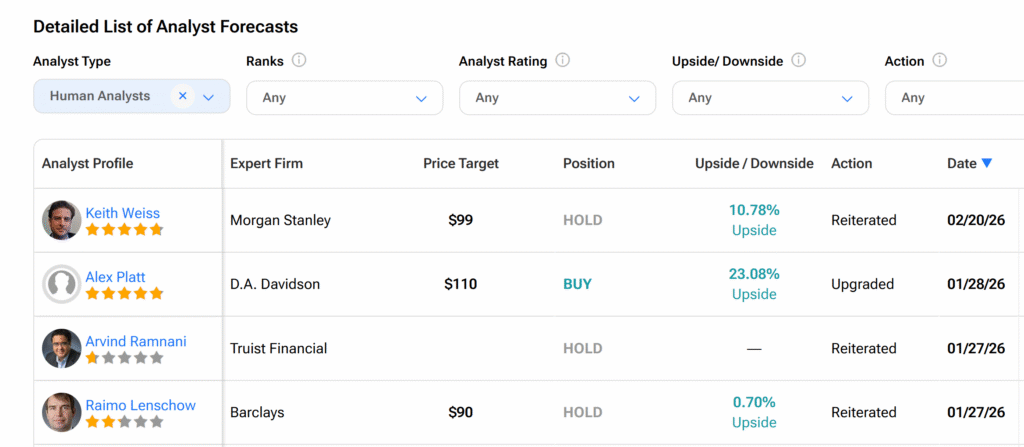Image resolution: width=1024 pixels, height=447 pixels.
Task: Open Alex Platt analyst profile link
Action: point(116,277)
